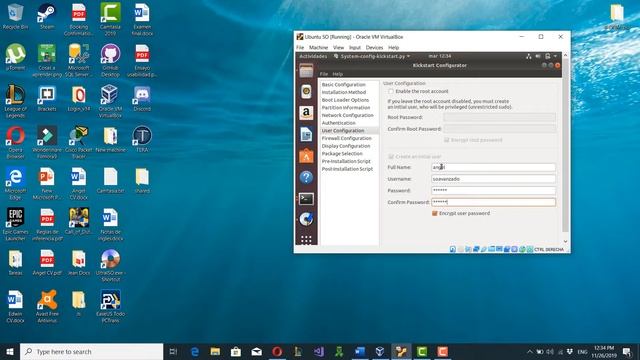Open VirtualBox File menu
640x360 pixels.
pyautogui.click(x=300, y=48)
